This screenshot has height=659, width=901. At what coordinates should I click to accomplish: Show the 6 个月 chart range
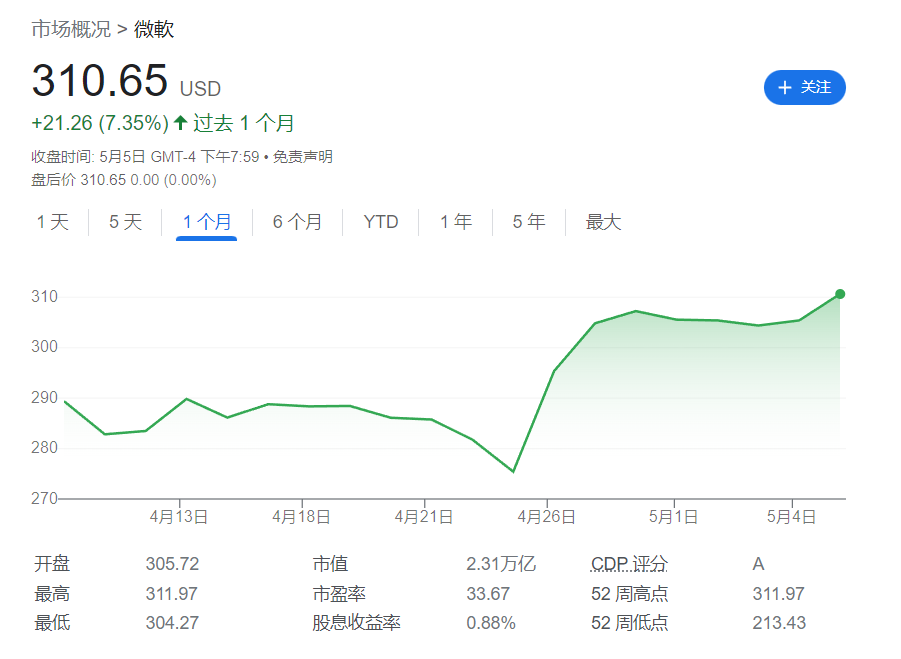[x=298, y=222]
